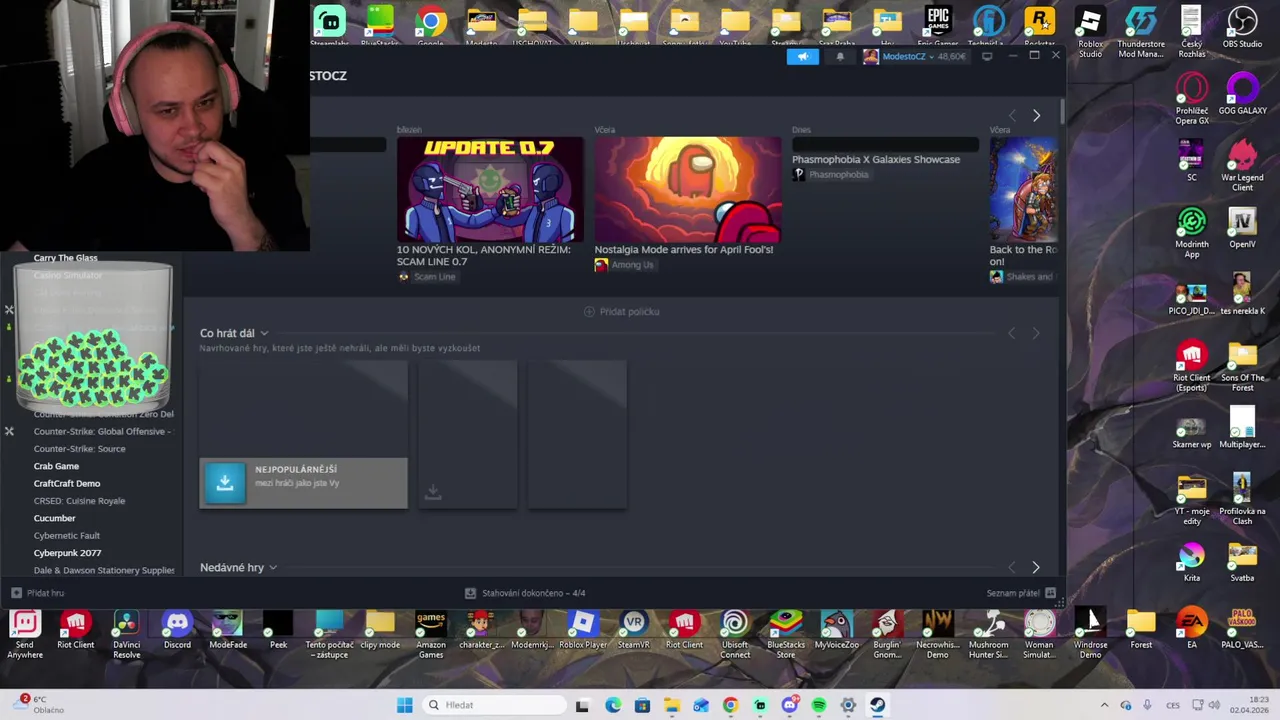Viewport: 1280px width, 720px height.
Task: Select Cucumber in library list
Action: 54,518
